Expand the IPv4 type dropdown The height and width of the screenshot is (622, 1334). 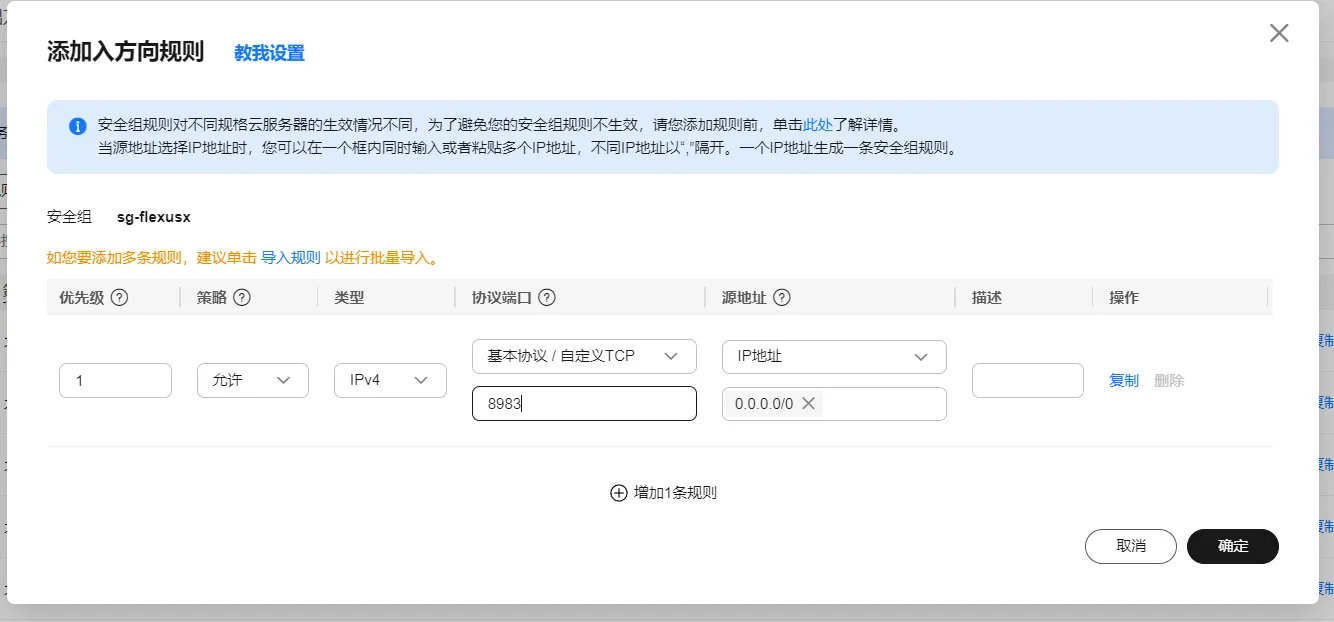[x=390, y=380]
